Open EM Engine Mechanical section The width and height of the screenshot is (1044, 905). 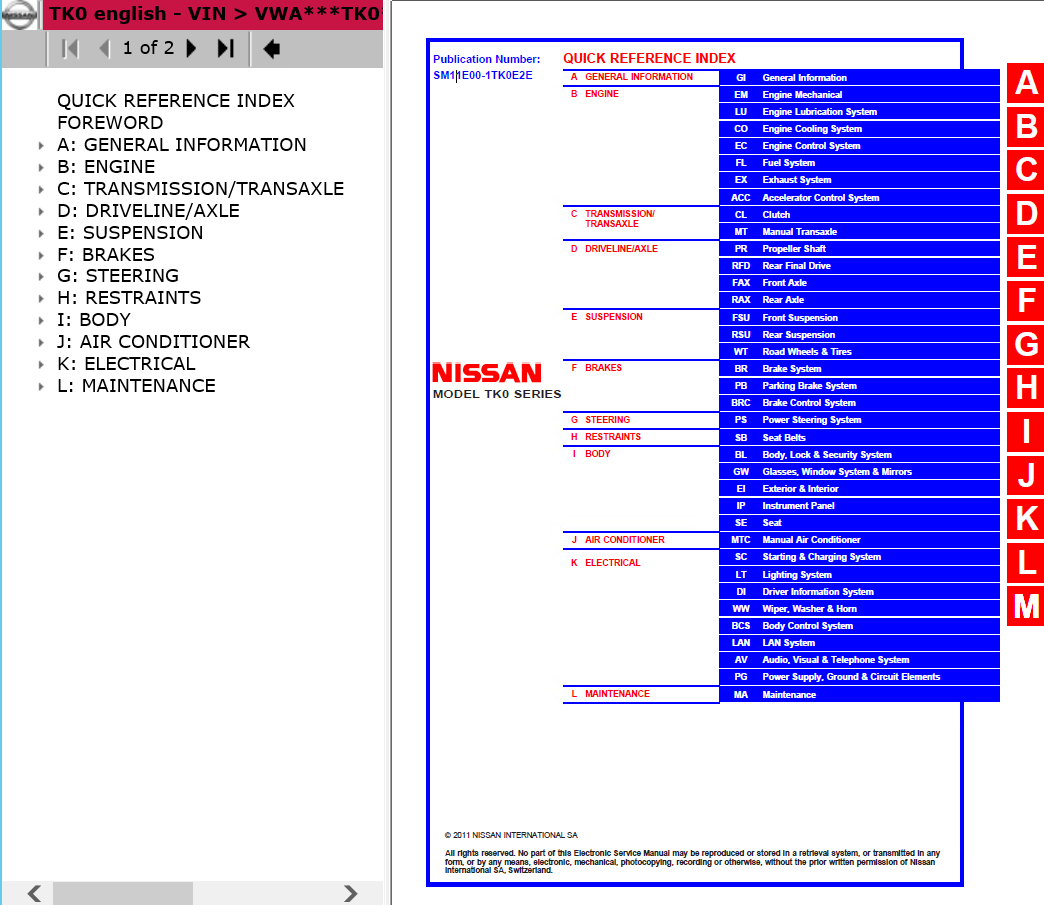(860, 95)
